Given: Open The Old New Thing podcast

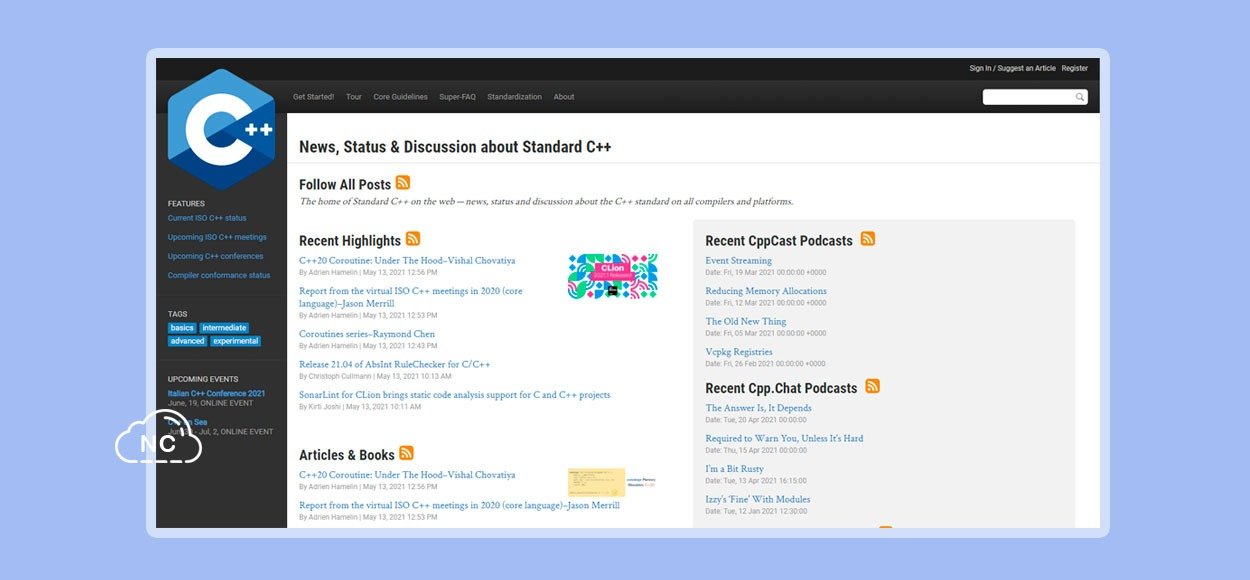Looking at the screenshot, I should tap(746, 322).
